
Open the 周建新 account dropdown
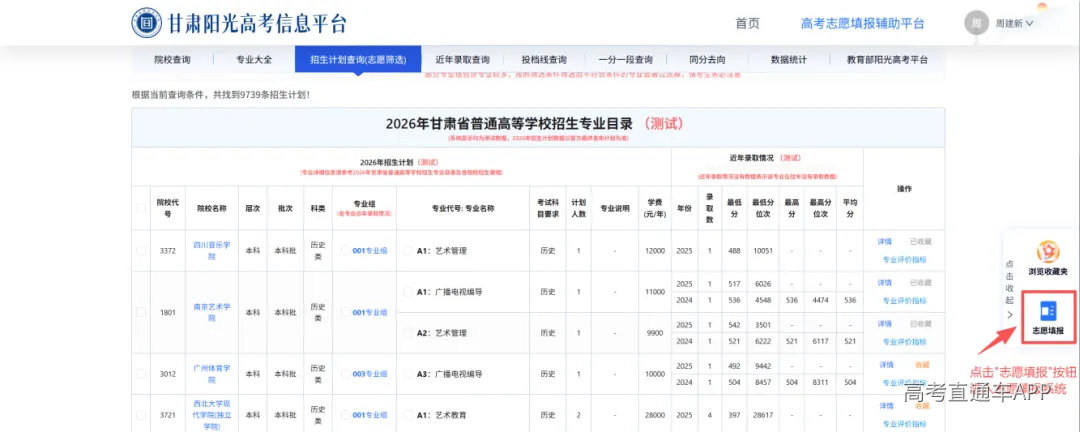pos(1015,23)
